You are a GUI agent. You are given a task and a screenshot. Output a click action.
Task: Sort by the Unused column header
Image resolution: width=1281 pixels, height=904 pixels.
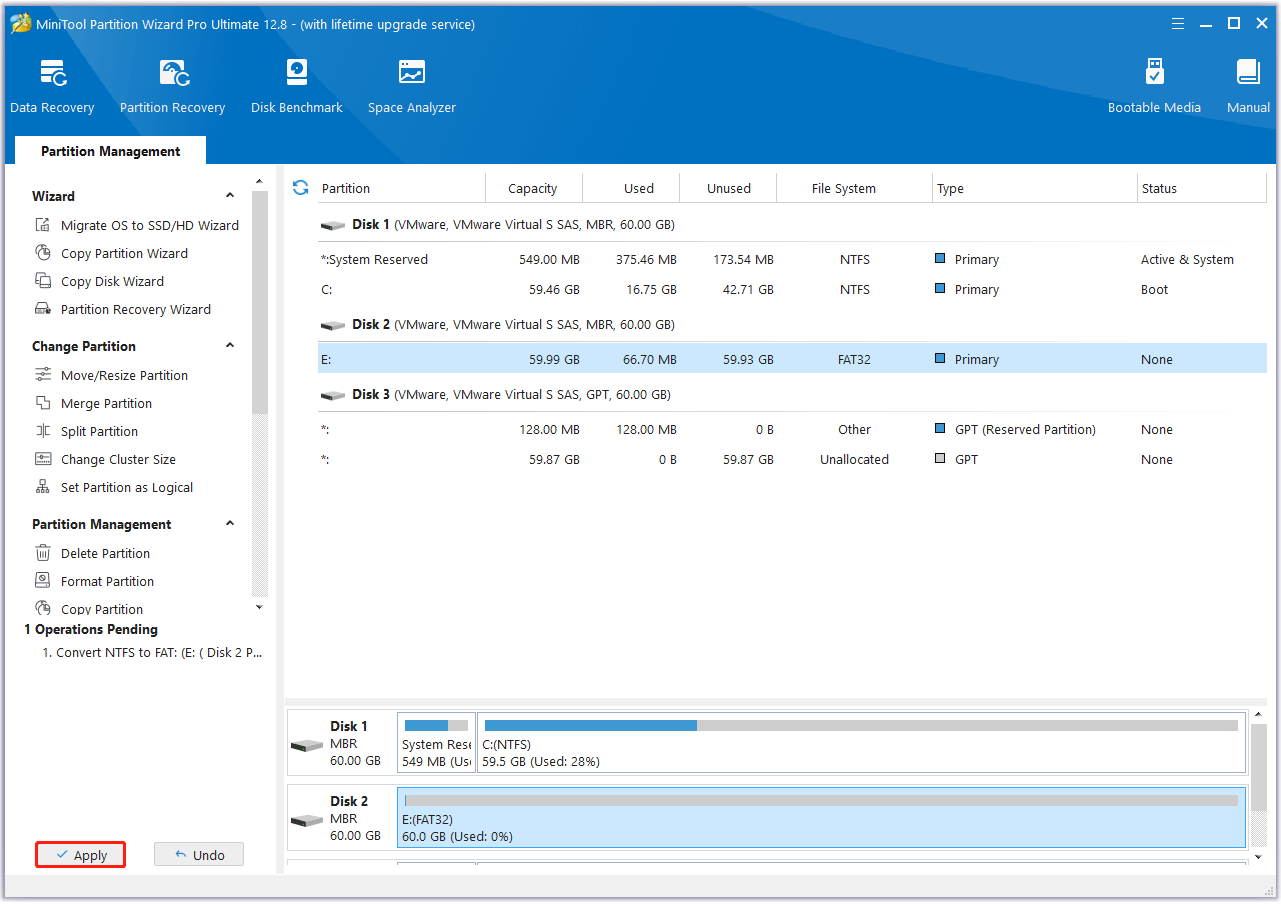729,188
